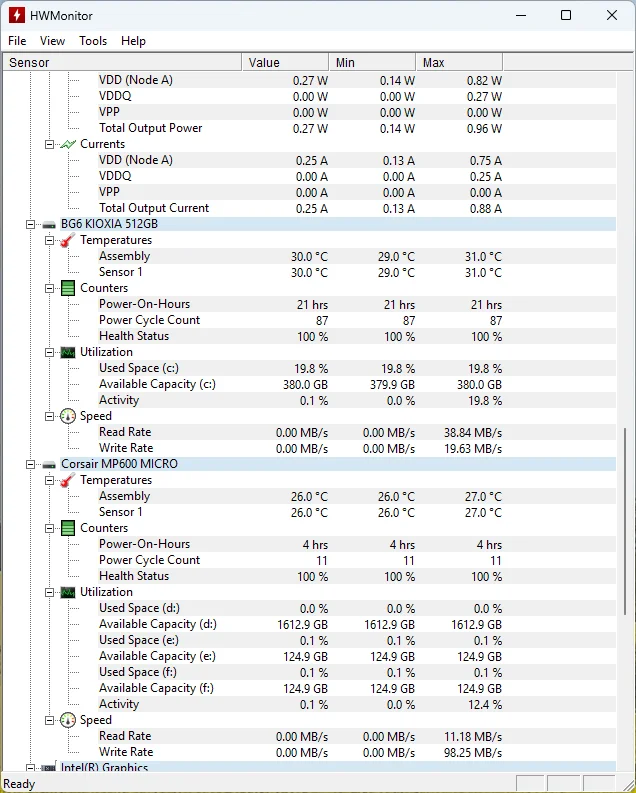Click the BG6 KIOXIA drive icon
The height and width of the screenshot is (793, 636).
click(x=49, y=224)
